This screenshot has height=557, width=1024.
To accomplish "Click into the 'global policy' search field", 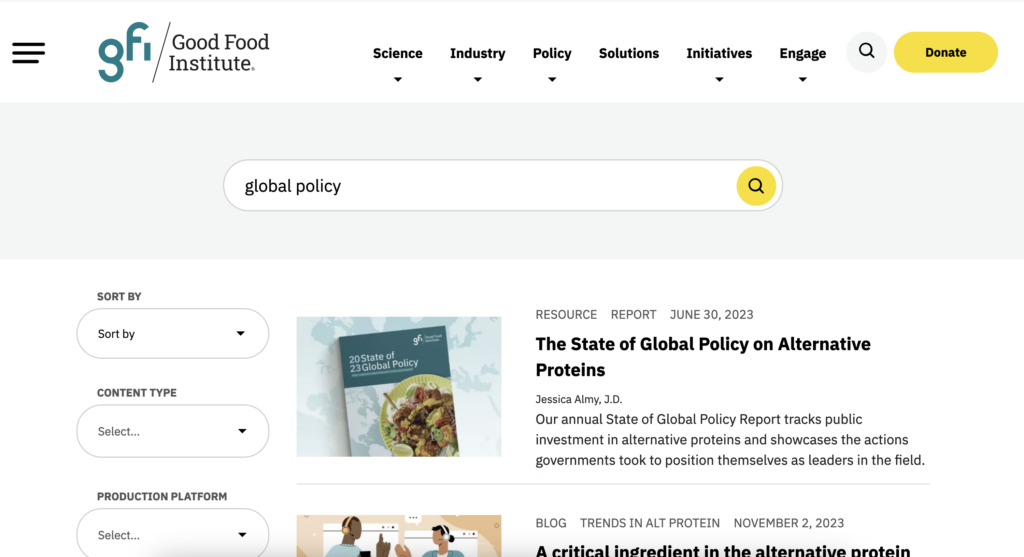I will tap(480, 186).
